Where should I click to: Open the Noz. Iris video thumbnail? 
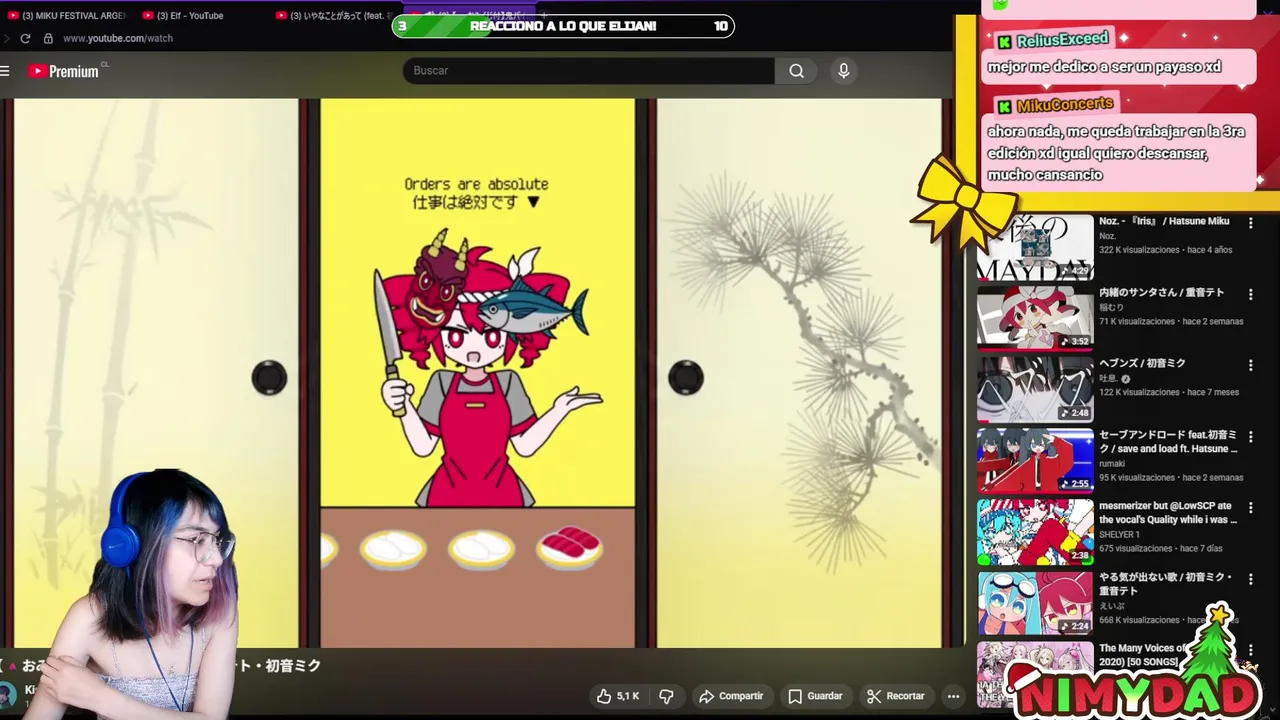pyautogui.click(x=1035, y=247)
